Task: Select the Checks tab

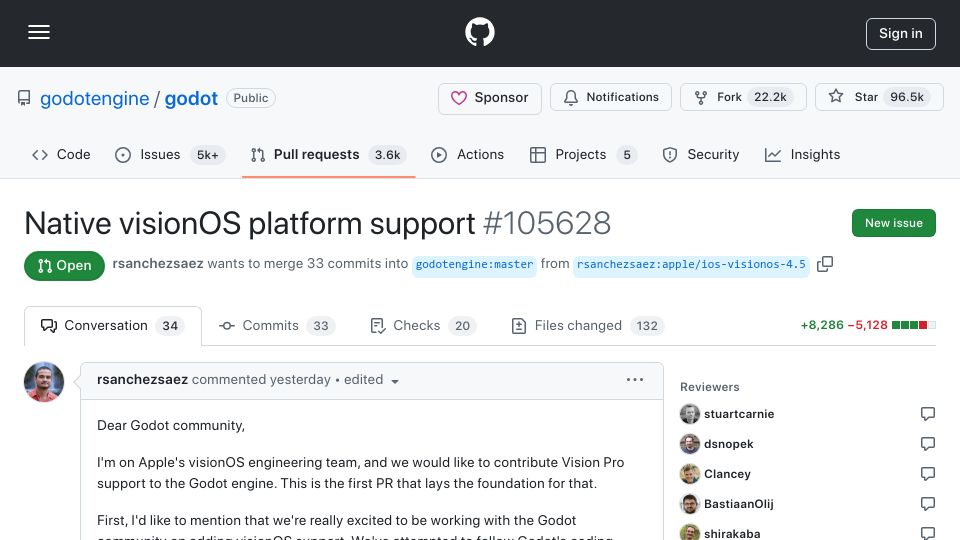Action: click(x=424, y=326)
